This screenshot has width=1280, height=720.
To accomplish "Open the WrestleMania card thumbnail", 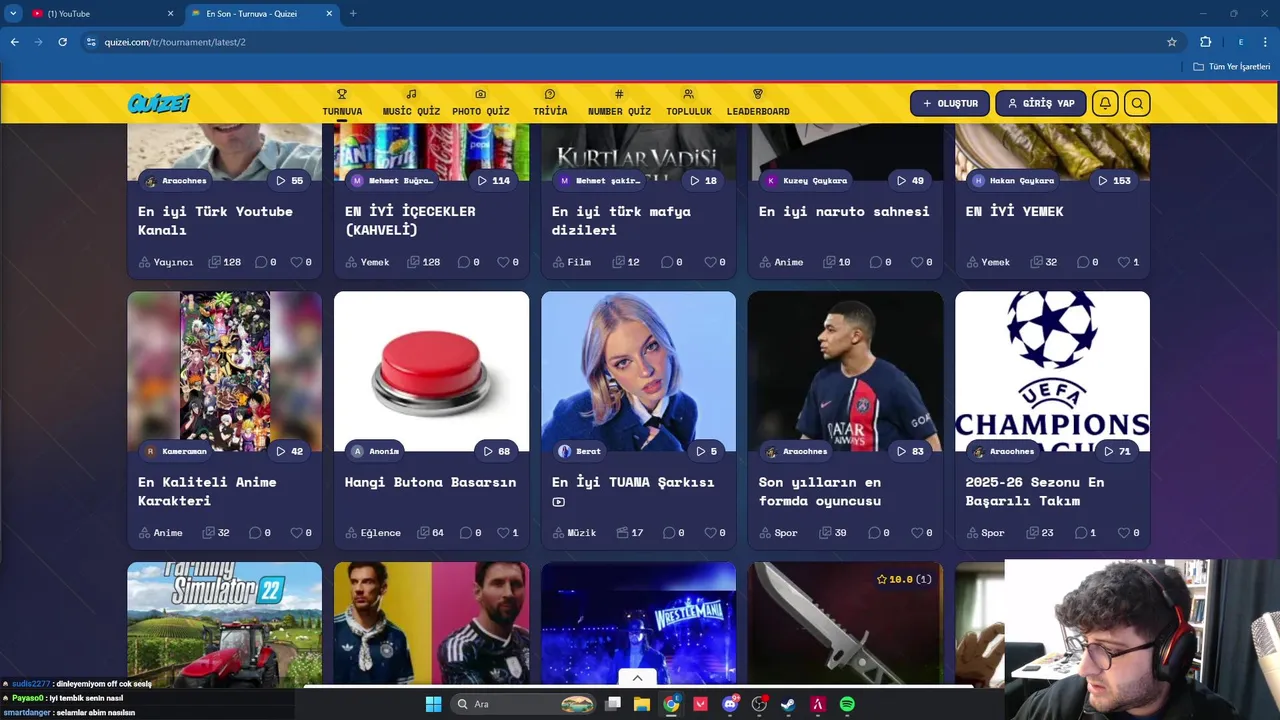I will coord(638,623).
